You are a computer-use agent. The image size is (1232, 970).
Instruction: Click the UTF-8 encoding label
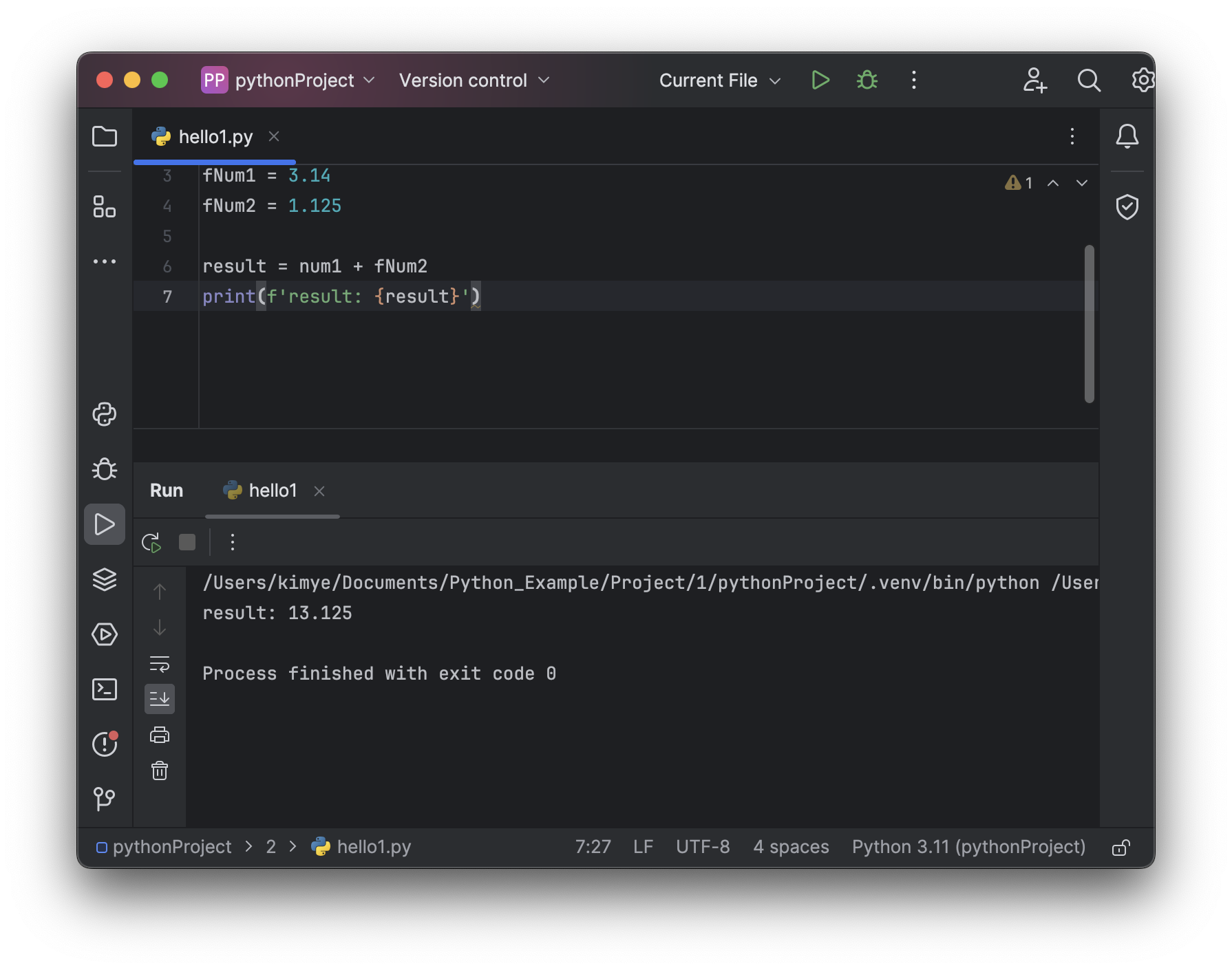point(703,847)
